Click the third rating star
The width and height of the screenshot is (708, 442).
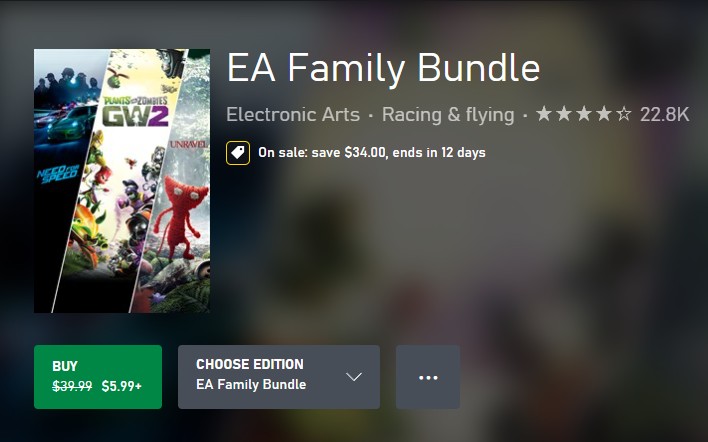coord(584,114)
